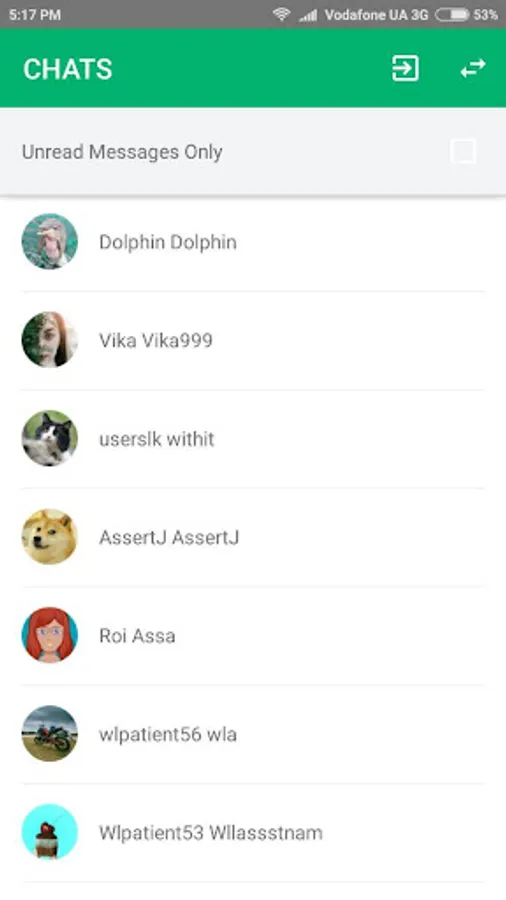Select the wlpatient56 wla chat name
The image size is (506, 900).
point(168,734)
